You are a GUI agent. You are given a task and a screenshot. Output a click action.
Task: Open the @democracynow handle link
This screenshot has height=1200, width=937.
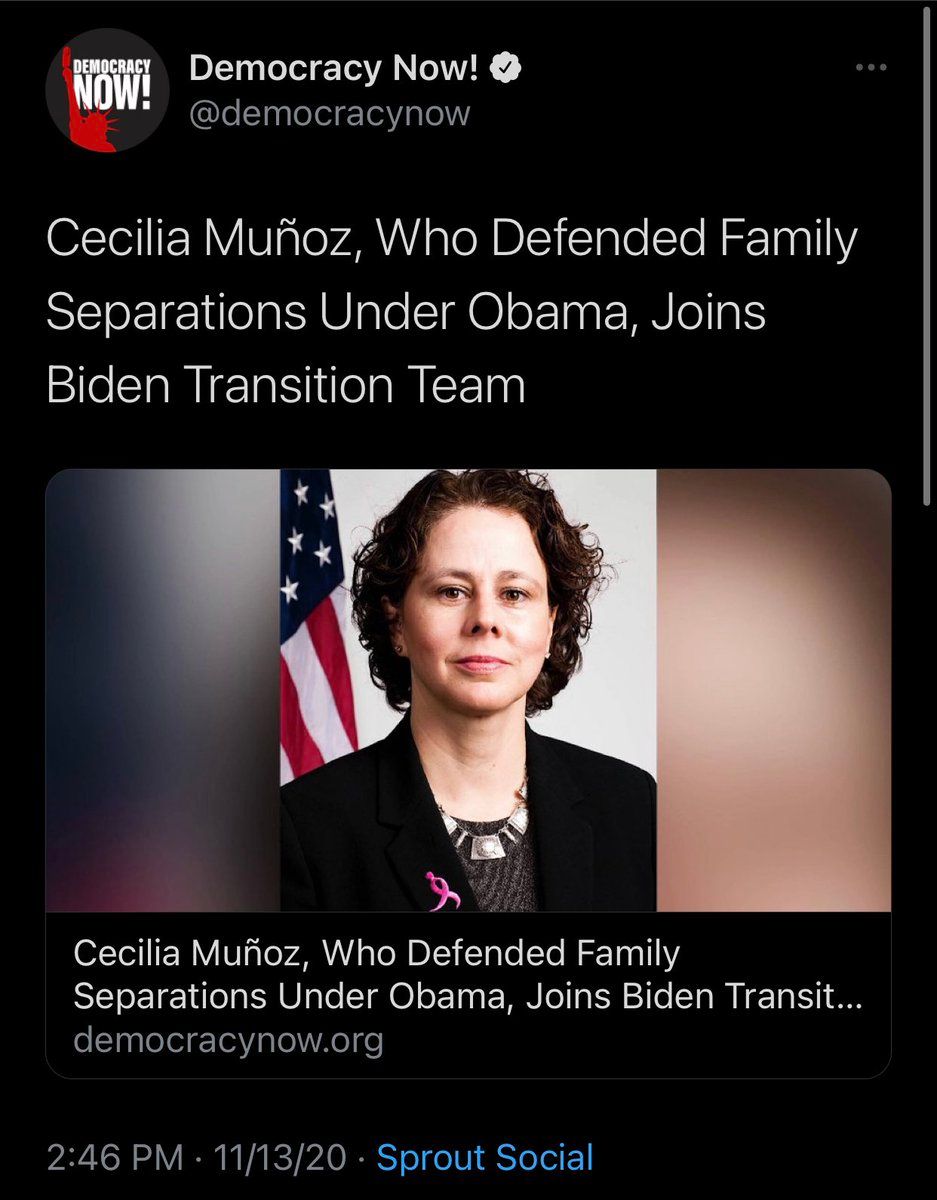click(x=329, y=113)
